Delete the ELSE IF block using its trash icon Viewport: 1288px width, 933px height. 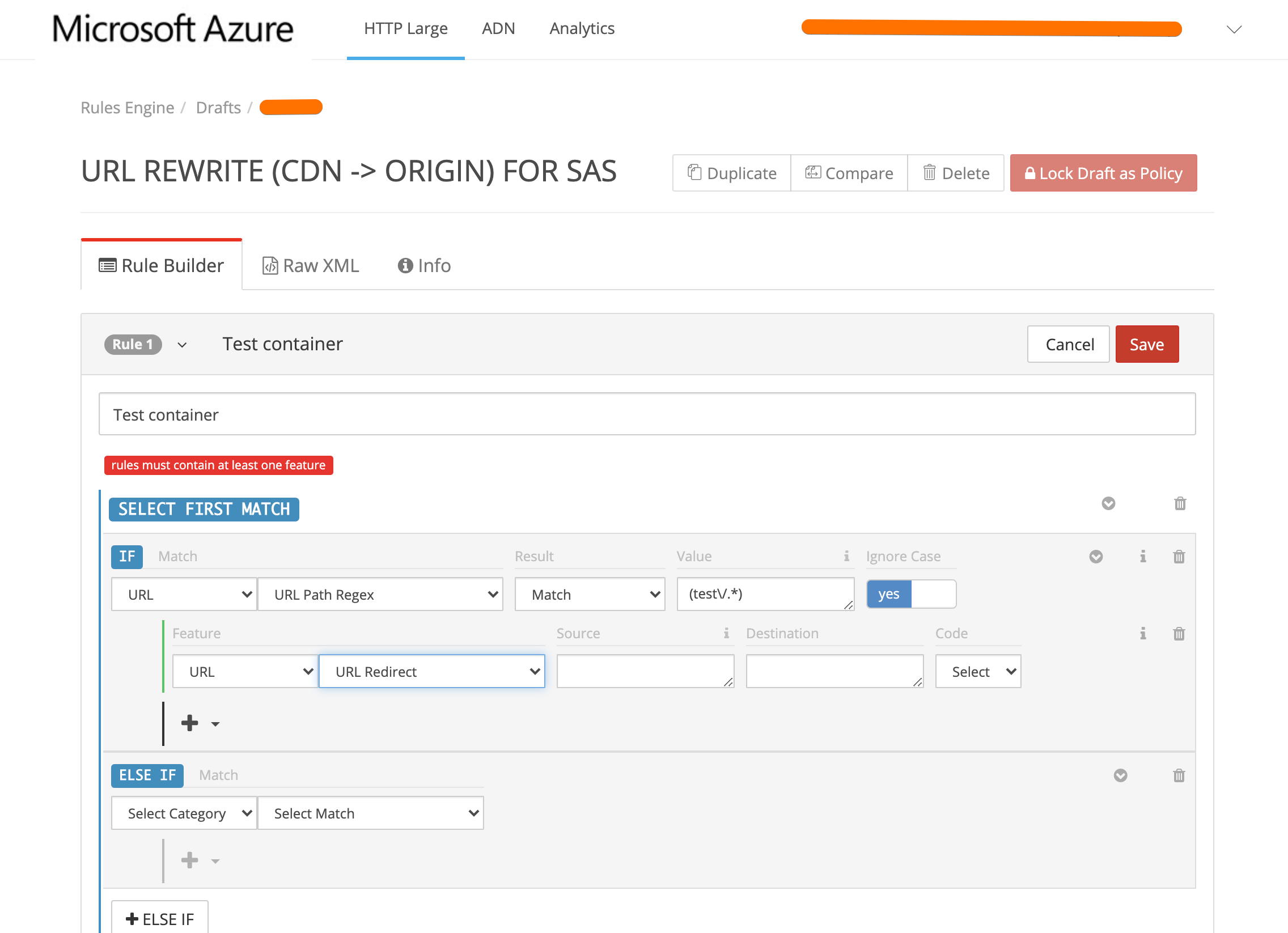point(1180,775)
